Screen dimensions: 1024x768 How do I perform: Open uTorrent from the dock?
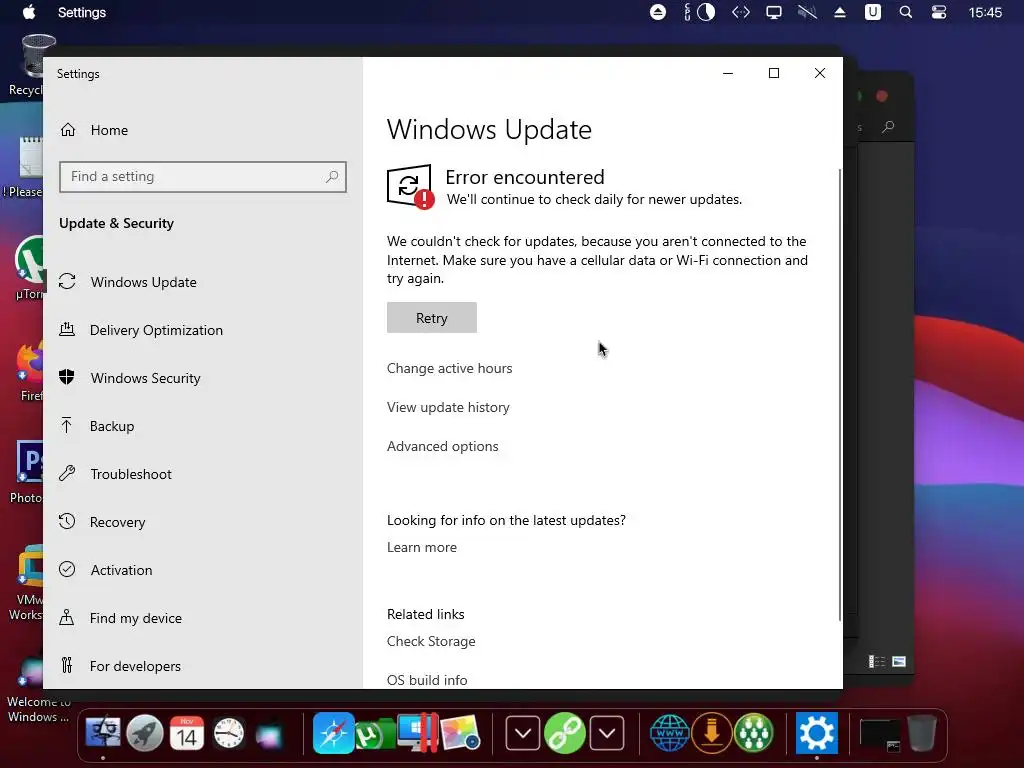pos(374,735)
